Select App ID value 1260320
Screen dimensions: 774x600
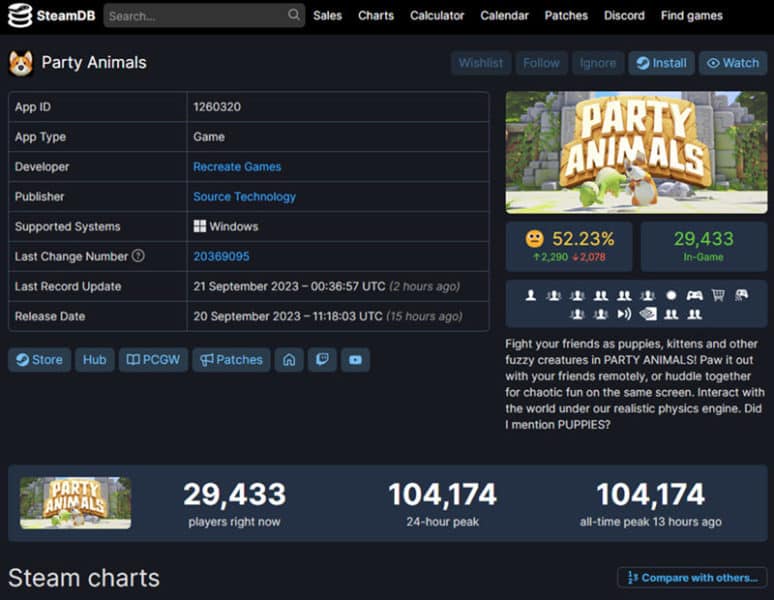pos(217,107)
